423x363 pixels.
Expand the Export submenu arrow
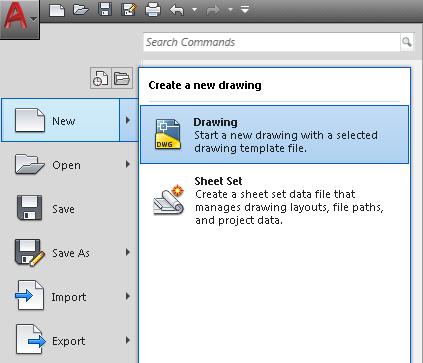pos(128,340)
